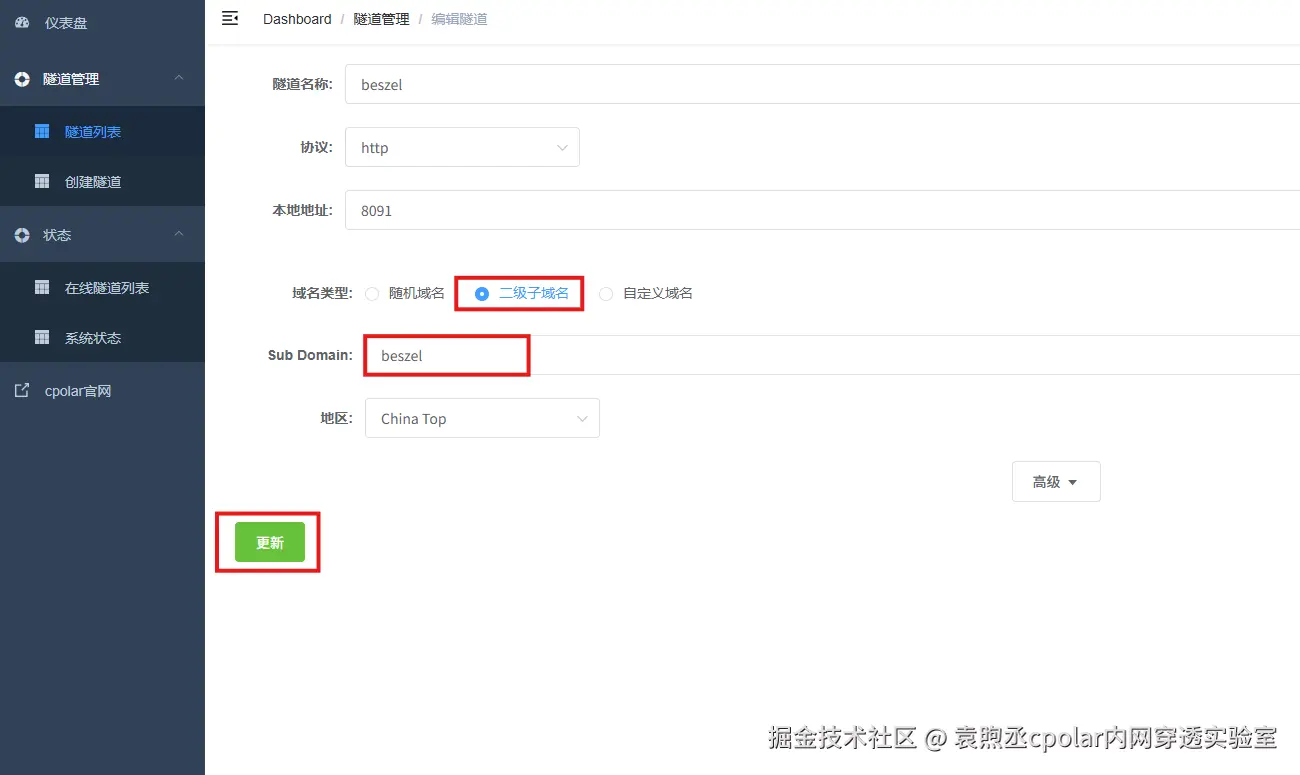Click the 隧道管理 circle icon
Screen dimensions: 1300x775
22,79
